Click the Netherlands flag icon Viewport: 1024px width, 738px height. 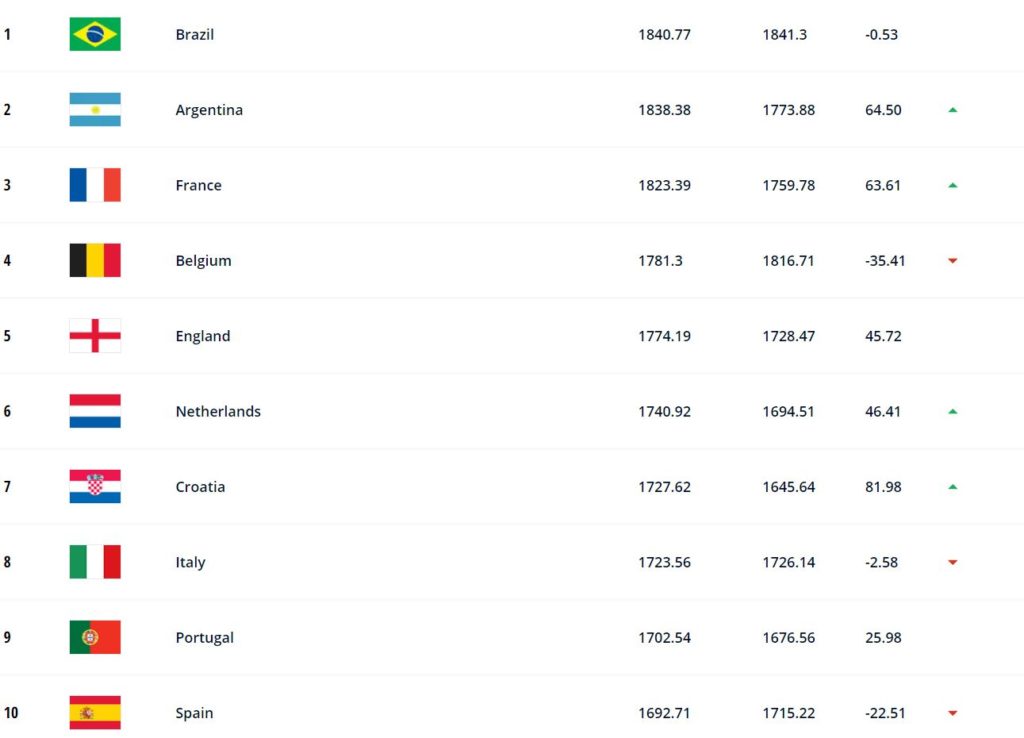coord(95,411)
